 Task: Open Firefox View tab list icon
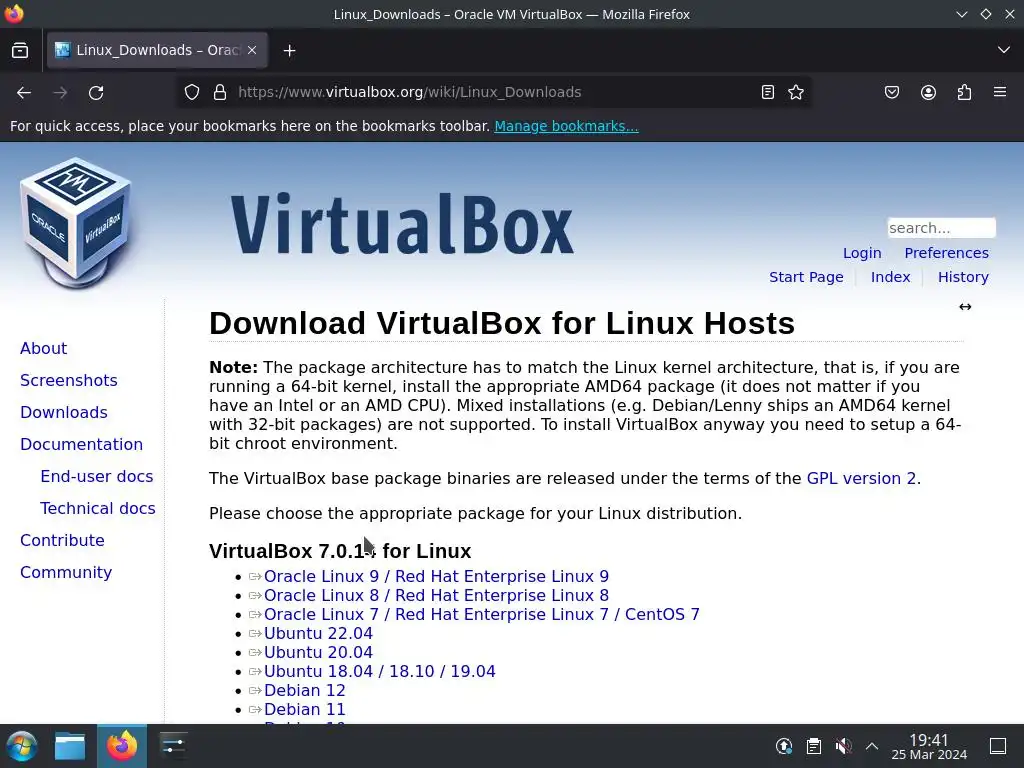20,50
